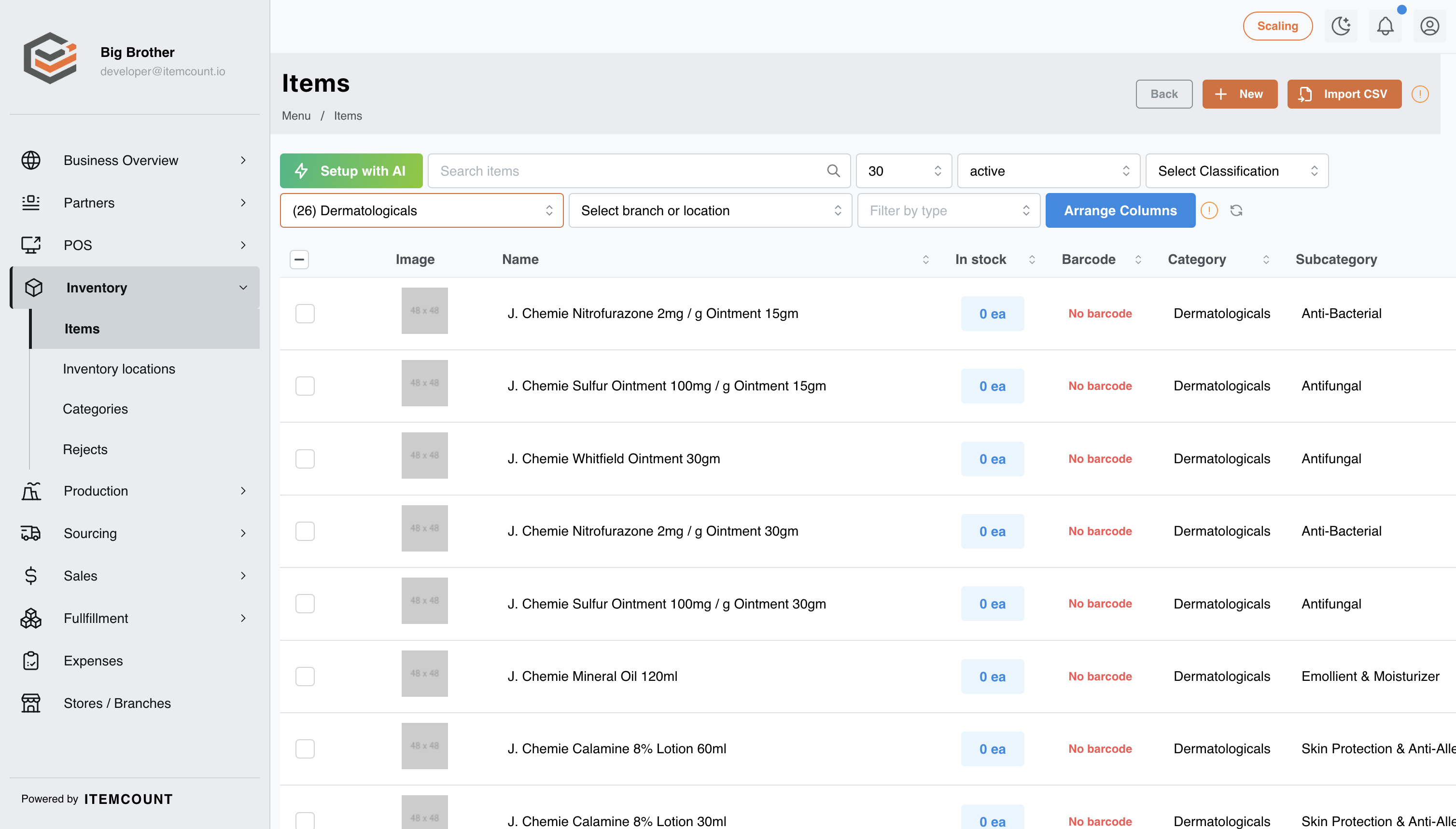Select Items in the Inventory submenu
Screen dimensions: 1456x829
click(x=145, y=329)
